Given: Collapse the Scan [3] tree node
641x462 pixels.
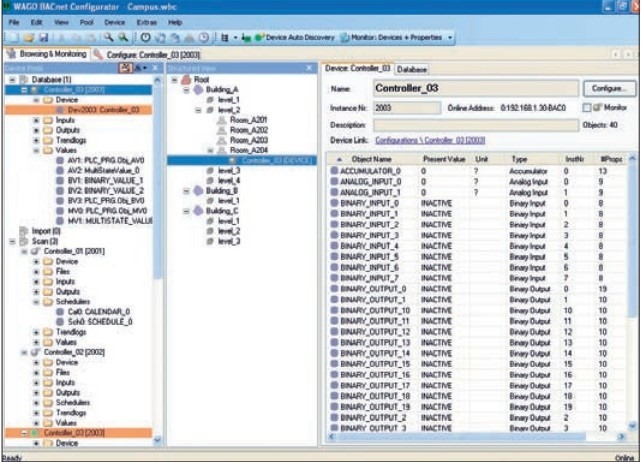Looking at the screenshot, I should pyautogui.click(x=12, y=241).
